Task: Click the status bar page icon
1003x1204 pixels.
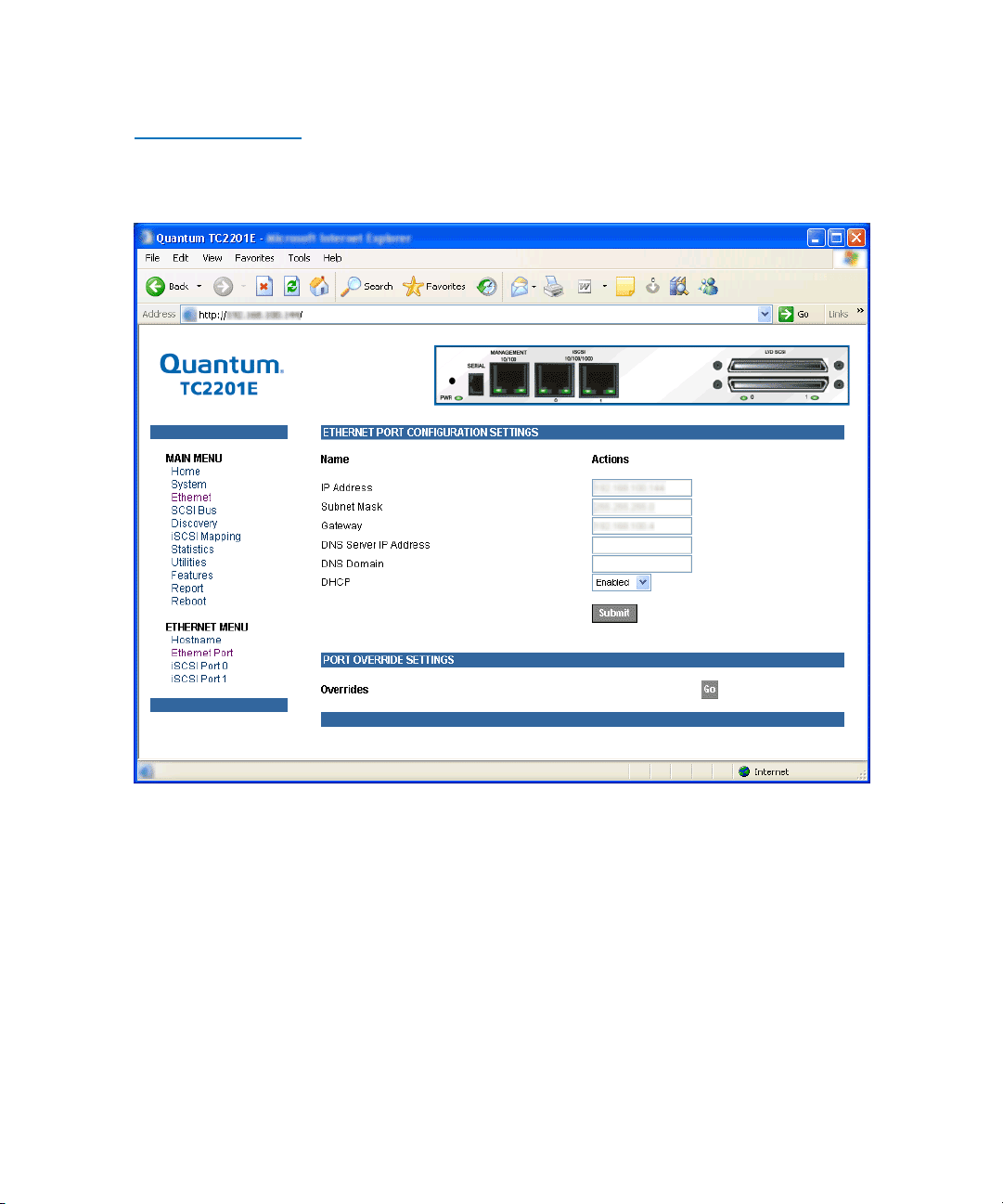Action: (147, 772)
